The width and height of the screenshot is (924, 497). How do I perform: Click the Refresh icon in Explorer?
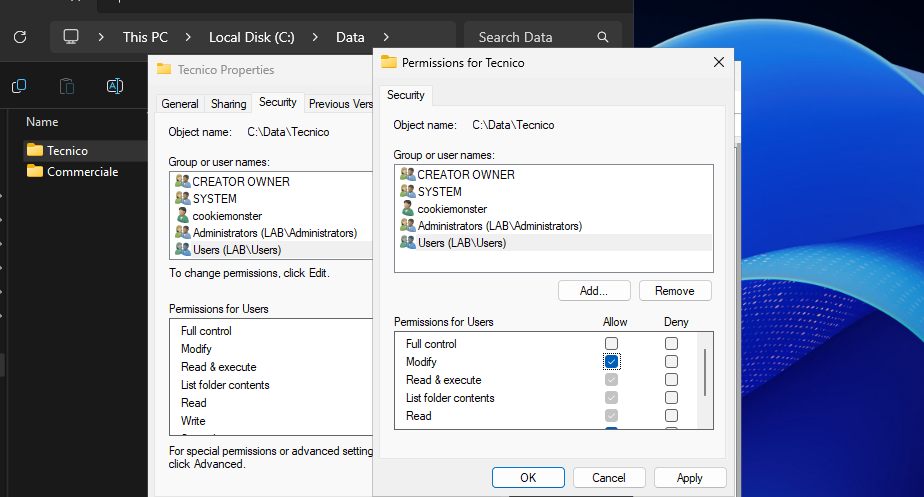19,37
